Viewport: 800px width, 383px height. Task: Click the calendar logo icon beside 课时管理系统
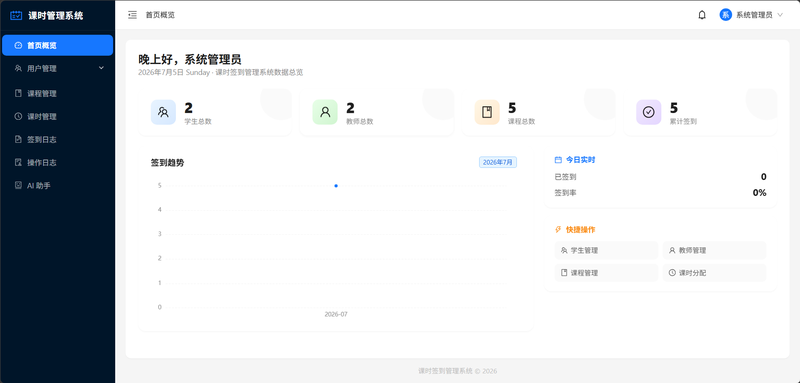pos(16,15)
